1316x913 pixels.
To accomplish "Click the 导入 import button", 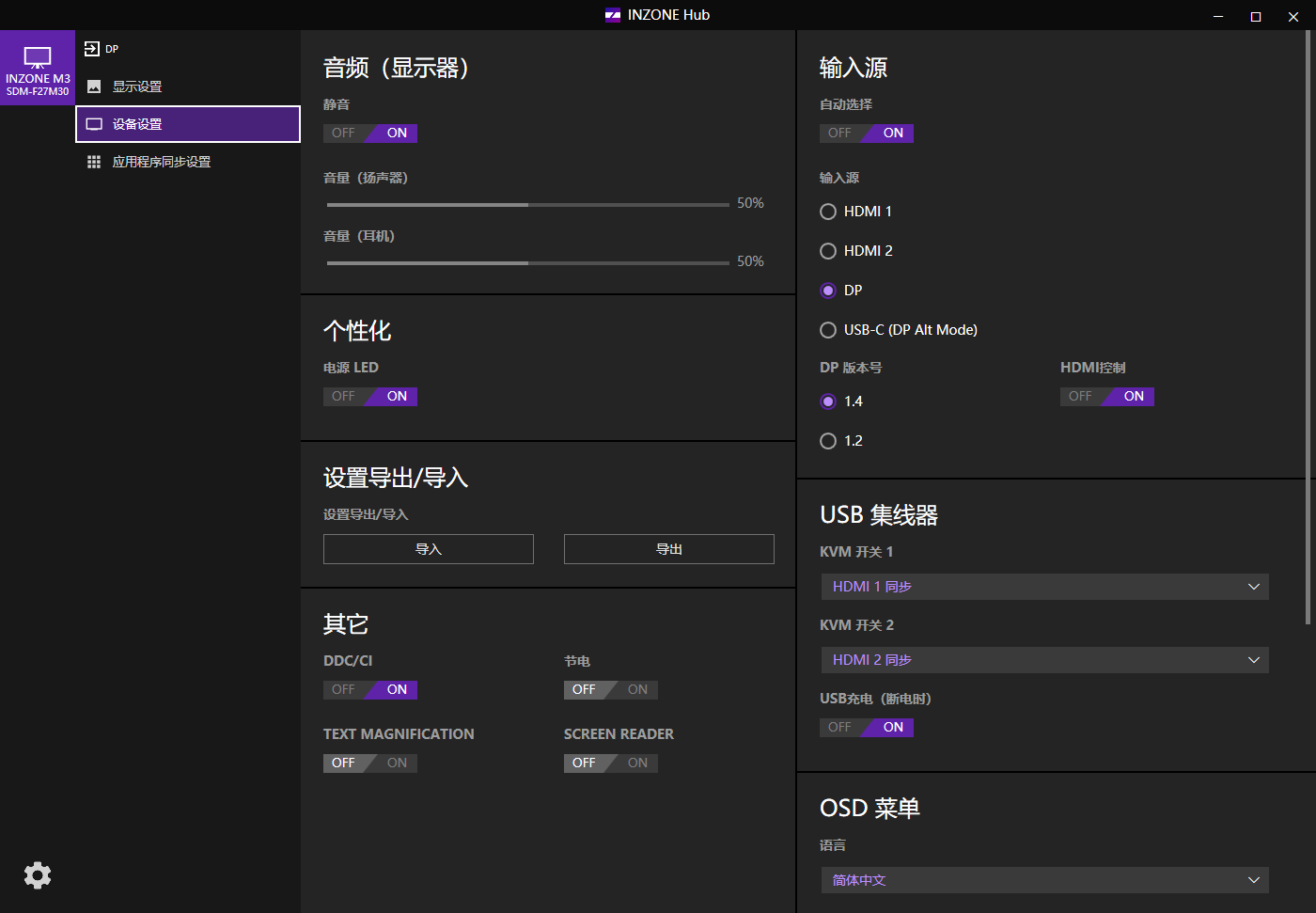I will tap(429, 549).
